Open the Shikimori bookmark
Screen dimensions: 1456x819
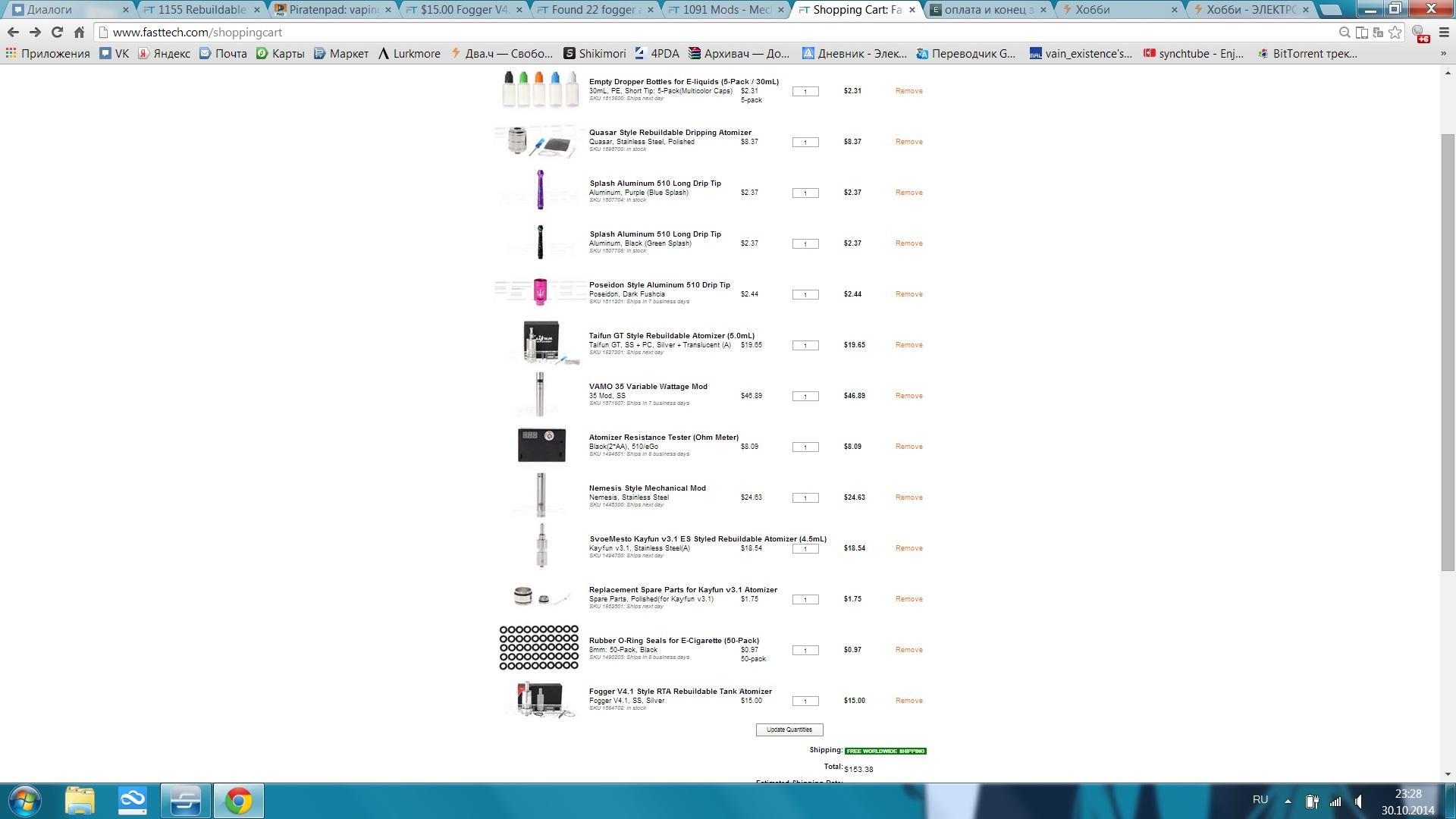pyautogui.click(x=595, y=54)
